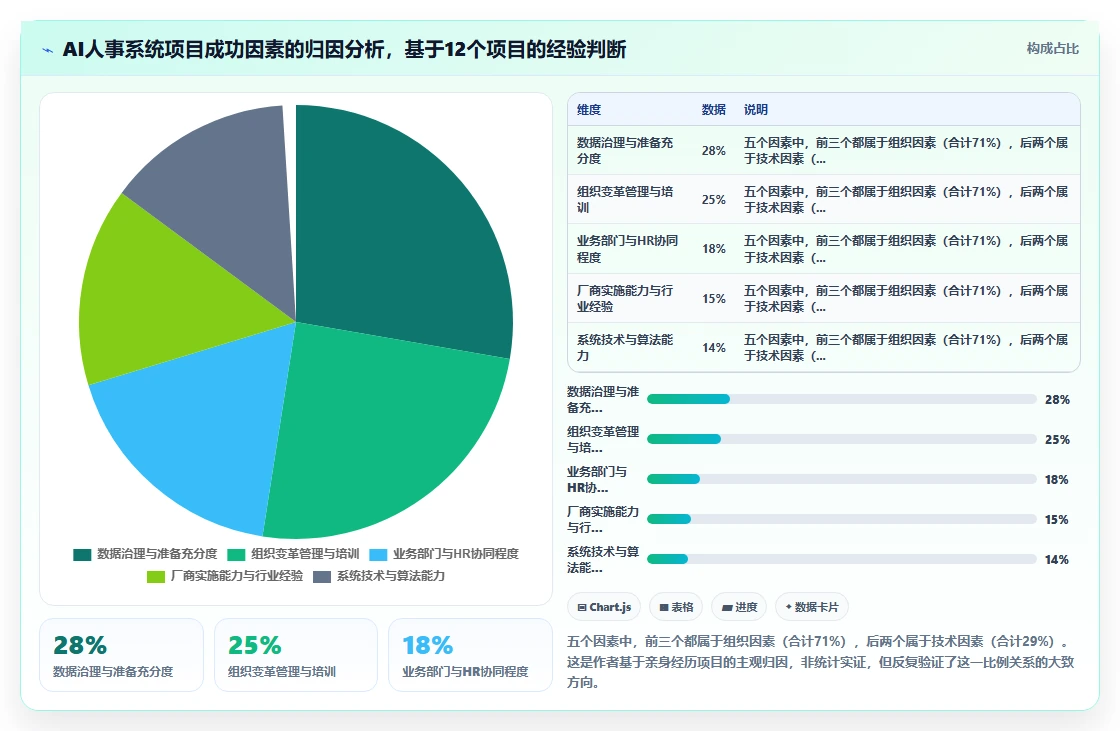Select table row 组织变革管理与培训
Viewport: 1120px width, 731px height.
pos(824,199)
